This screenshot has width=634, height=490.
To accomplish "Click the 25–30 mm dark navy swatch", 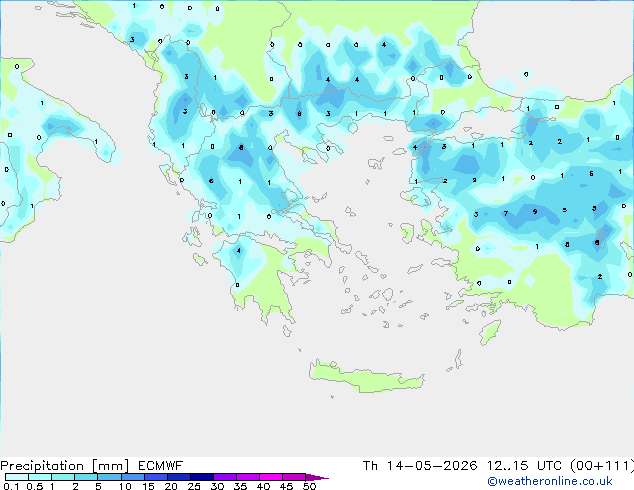I will pos(202,477).
